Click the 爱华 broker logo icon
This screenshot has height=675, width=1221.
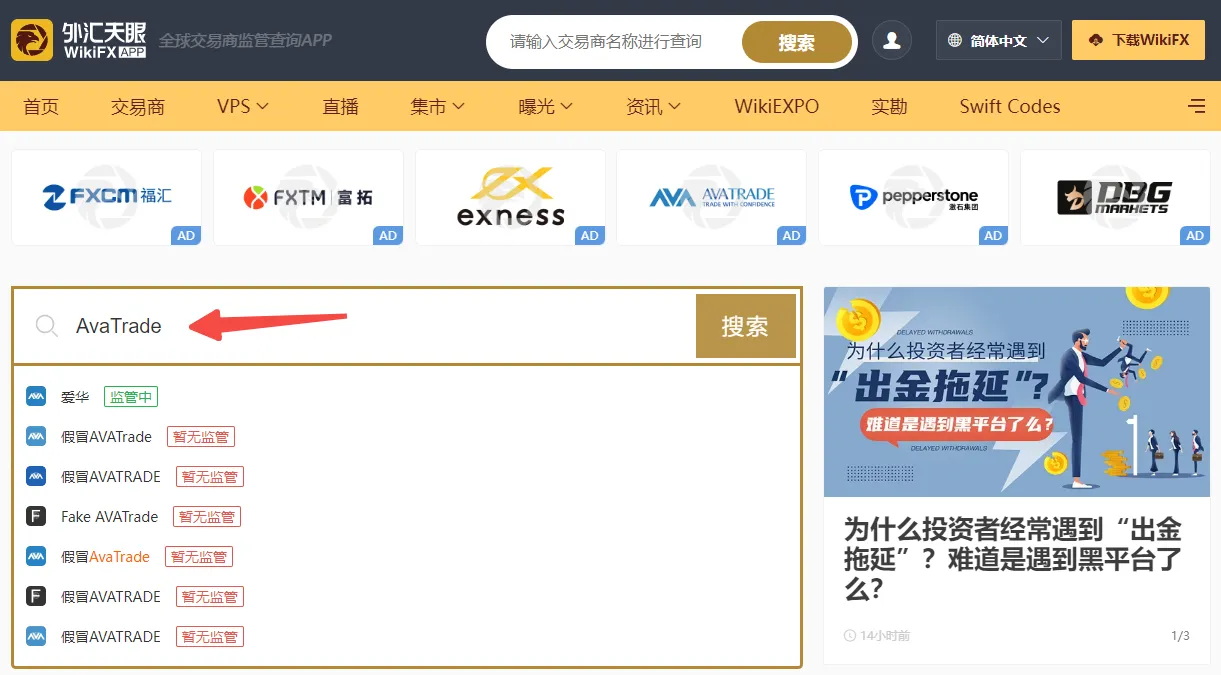pyautogui.click(x=36, y=397)
